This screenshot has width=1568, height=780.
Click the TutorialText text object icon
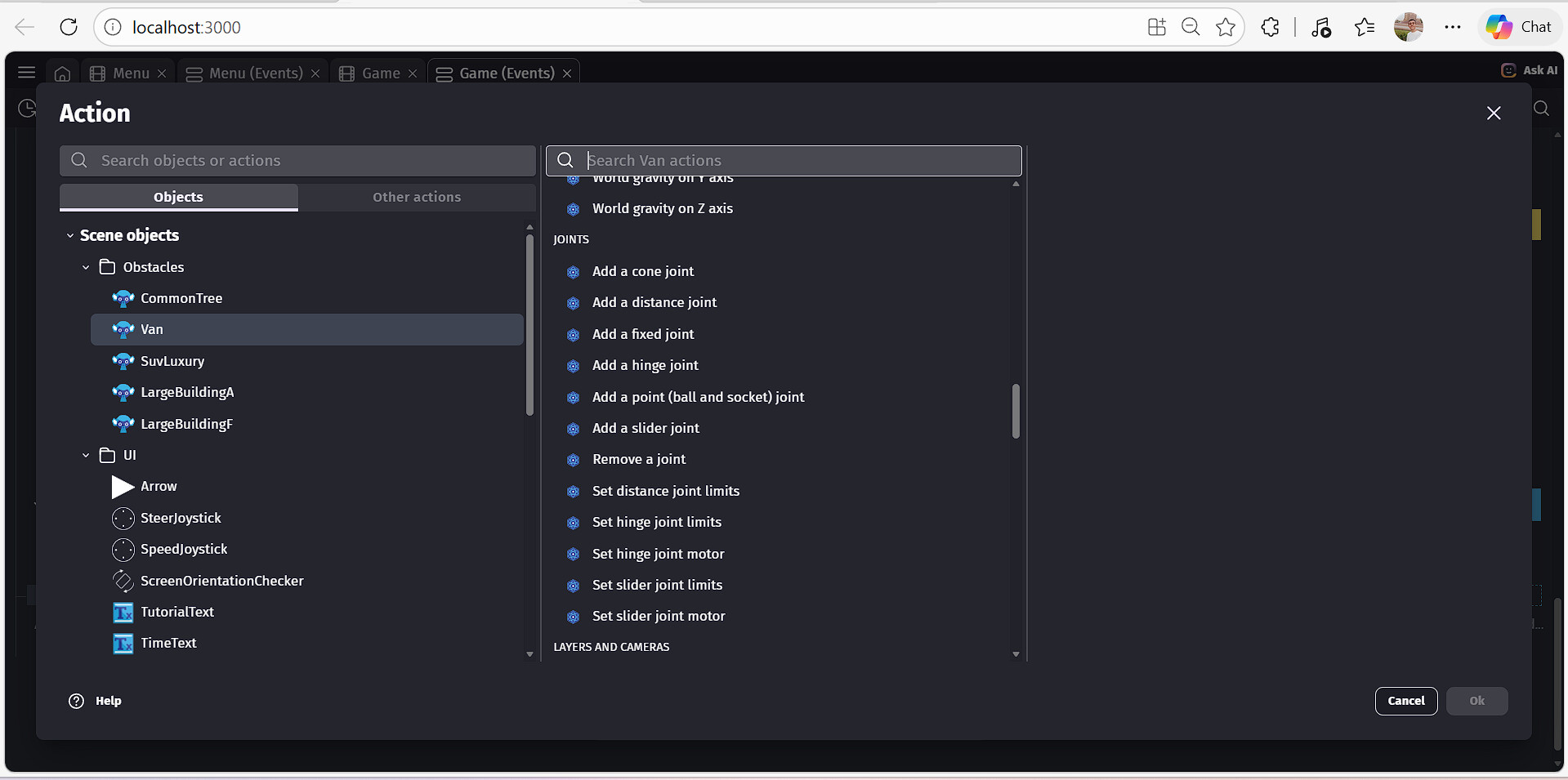(123, 613)
